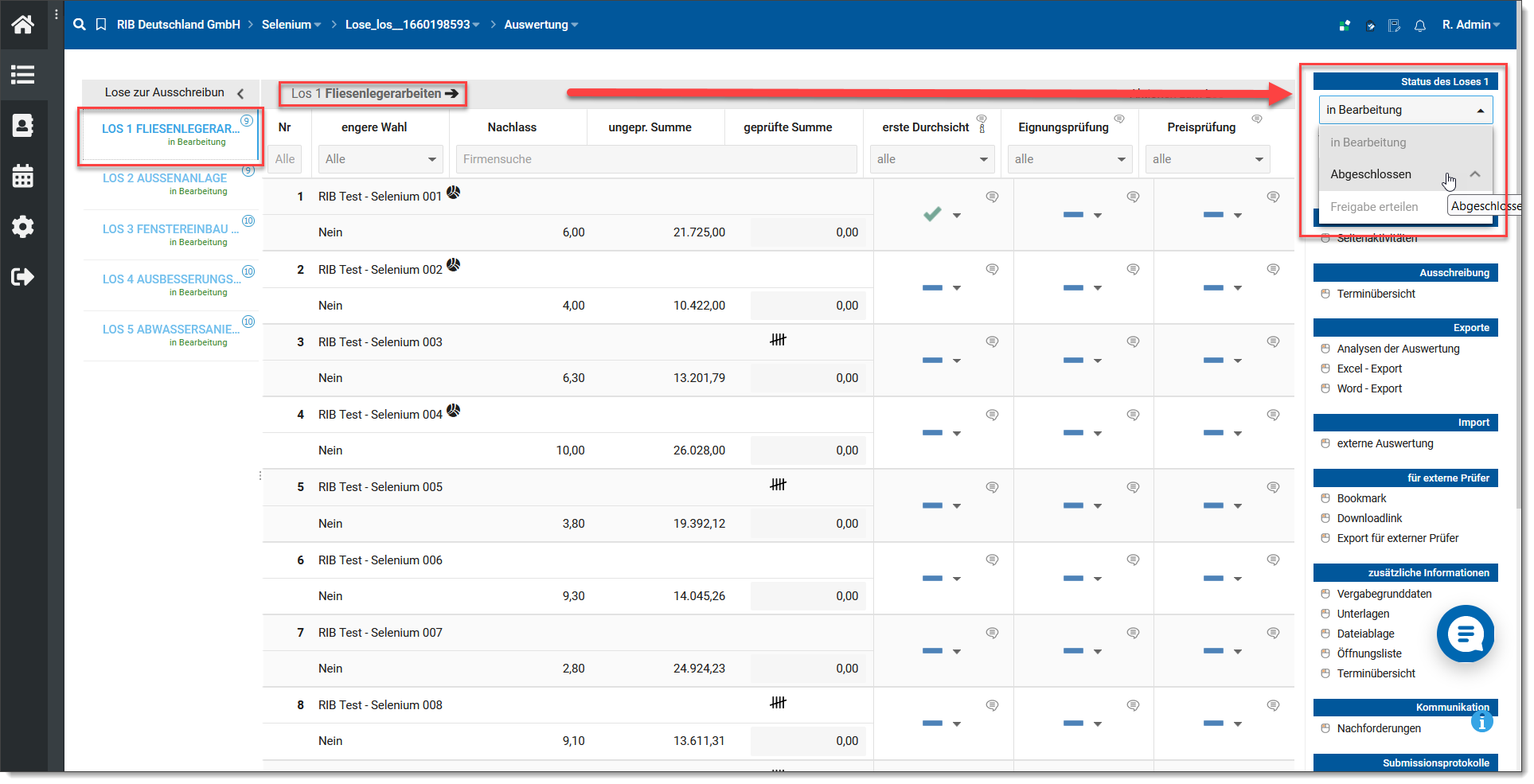Collapse the Lose zur Ausschreibung panel

[x=240, y=93]
